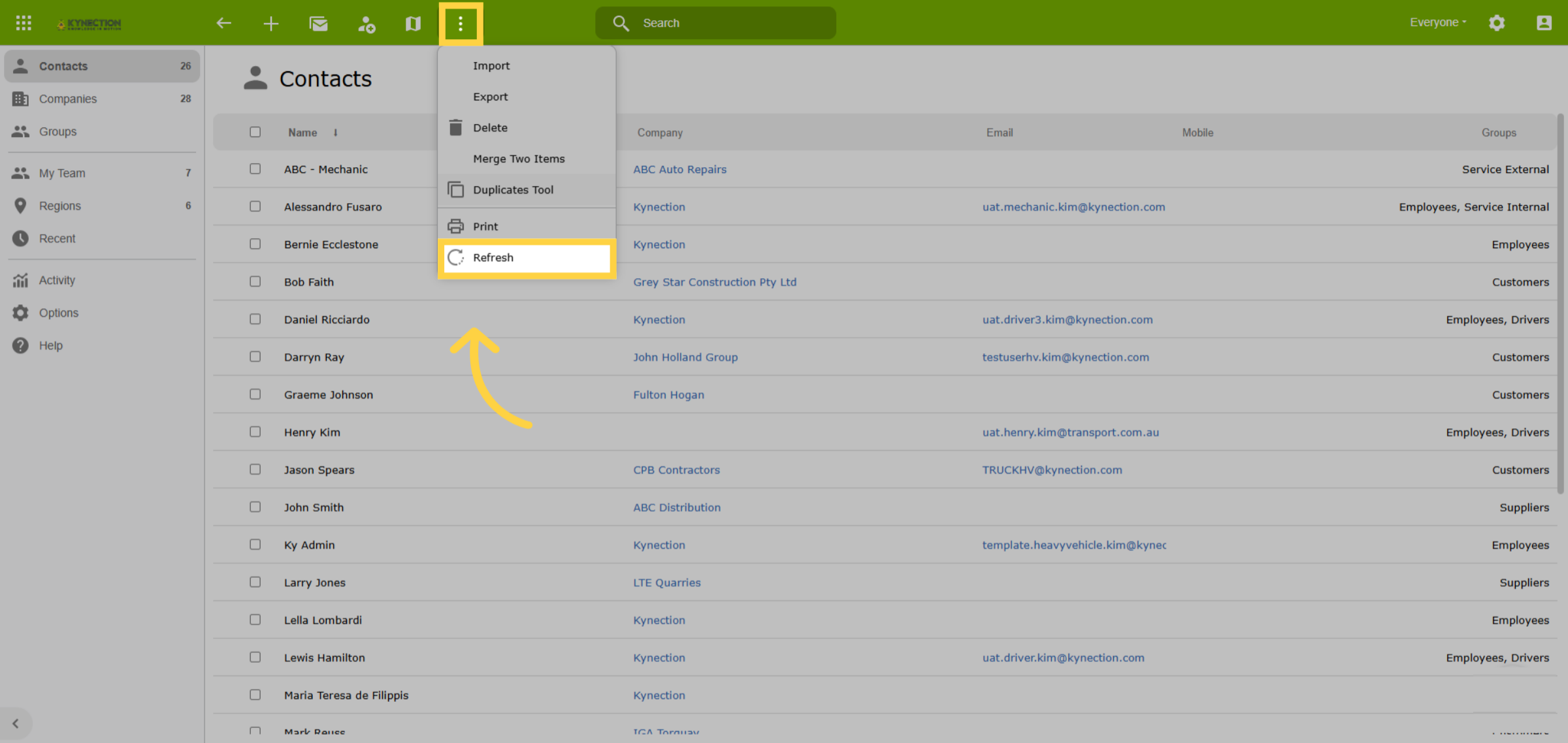The width and height of the screenshot is (1568, 743).
Task: Click uat.henry.kim@transport.com.au email
Action: (1070, 432)
